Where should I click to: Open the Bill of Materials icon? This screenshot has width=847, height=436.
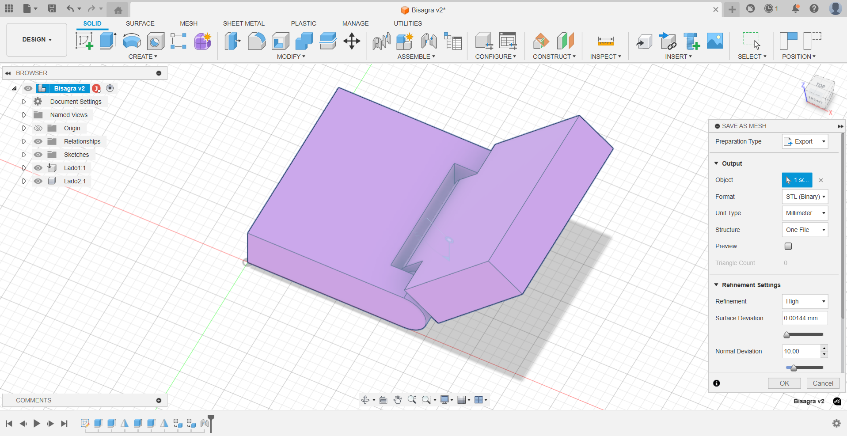pos(453,41)
